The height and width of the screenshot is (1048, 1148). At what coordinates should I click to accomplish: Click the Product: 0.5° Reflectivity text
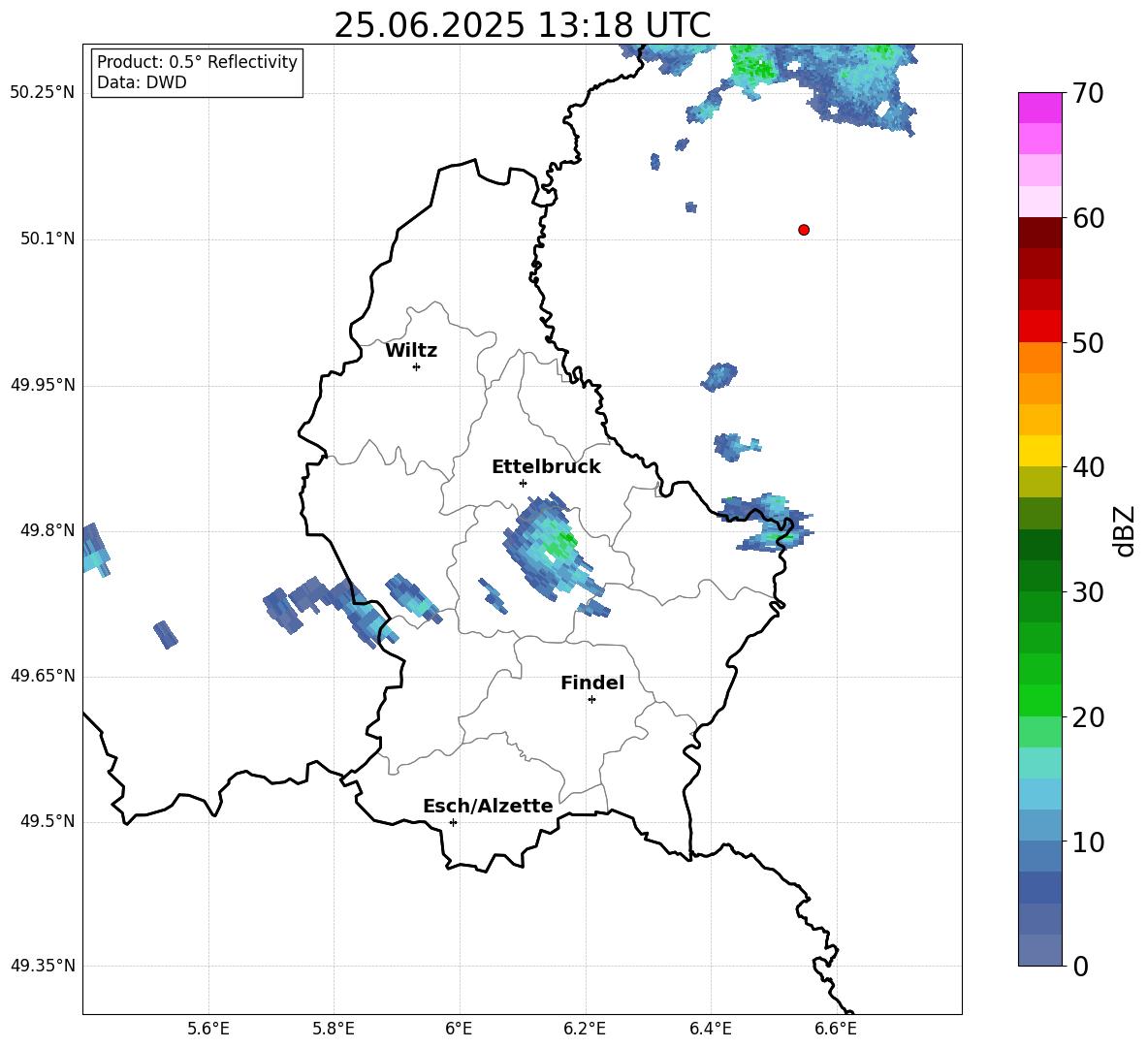point(197,62)
